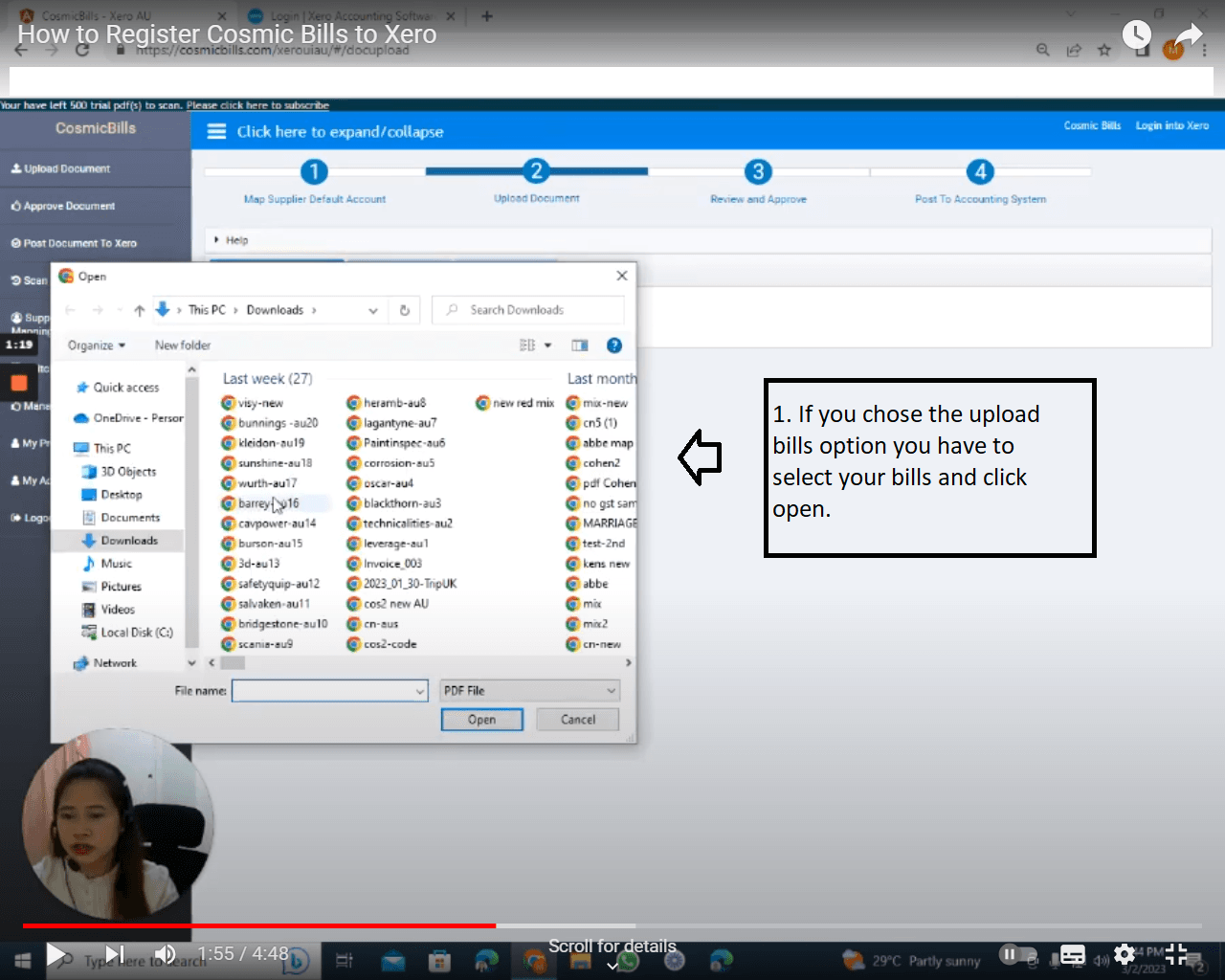Open the PDF File type dropdown
1225x980 pixels.
pos(529,691)
